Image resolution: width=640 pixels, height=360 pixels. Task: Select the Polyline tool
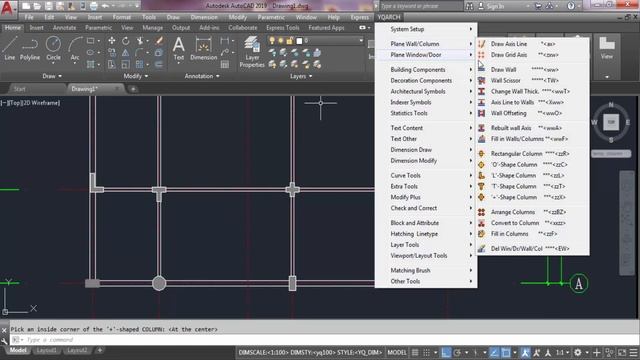click(x=30, y=49)
